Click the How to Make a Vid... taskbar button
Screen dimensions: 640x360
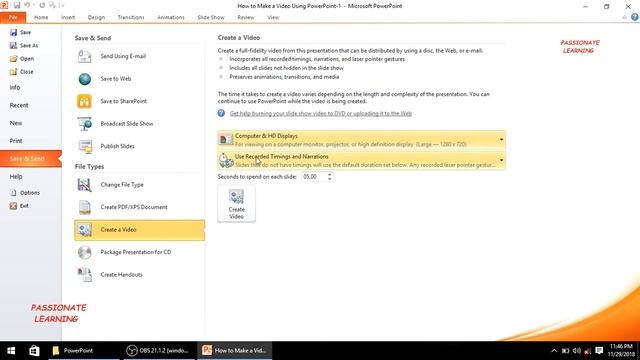coord(235,351)
